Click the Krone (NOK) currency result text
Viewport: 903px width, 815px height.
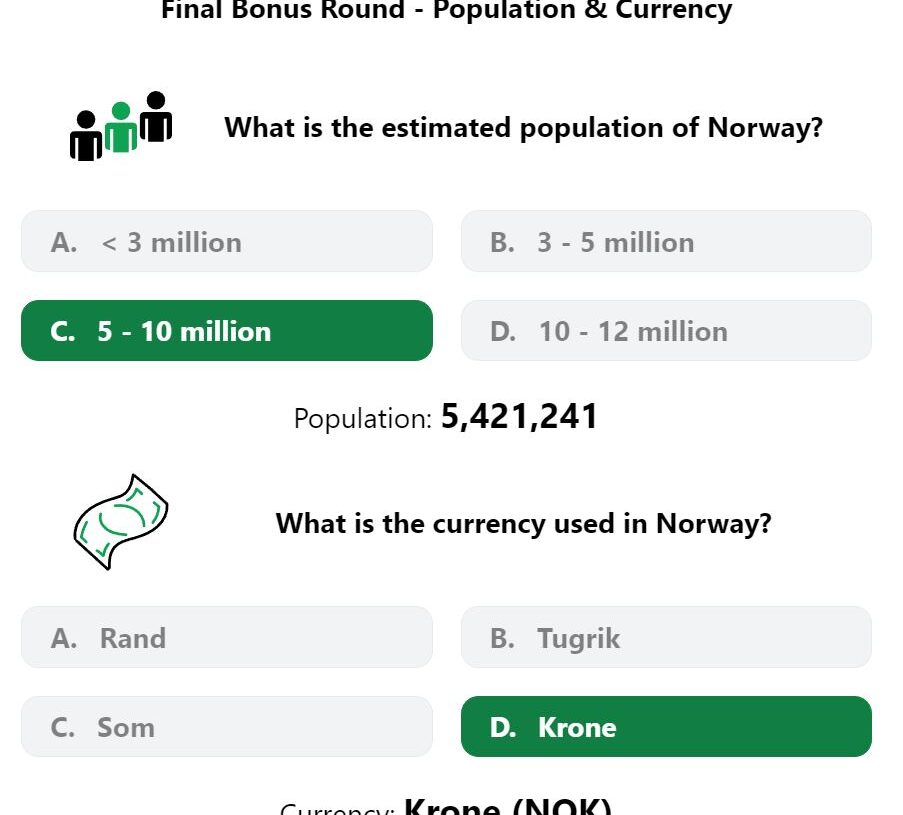pyautogui.click(x=508, y=805)
